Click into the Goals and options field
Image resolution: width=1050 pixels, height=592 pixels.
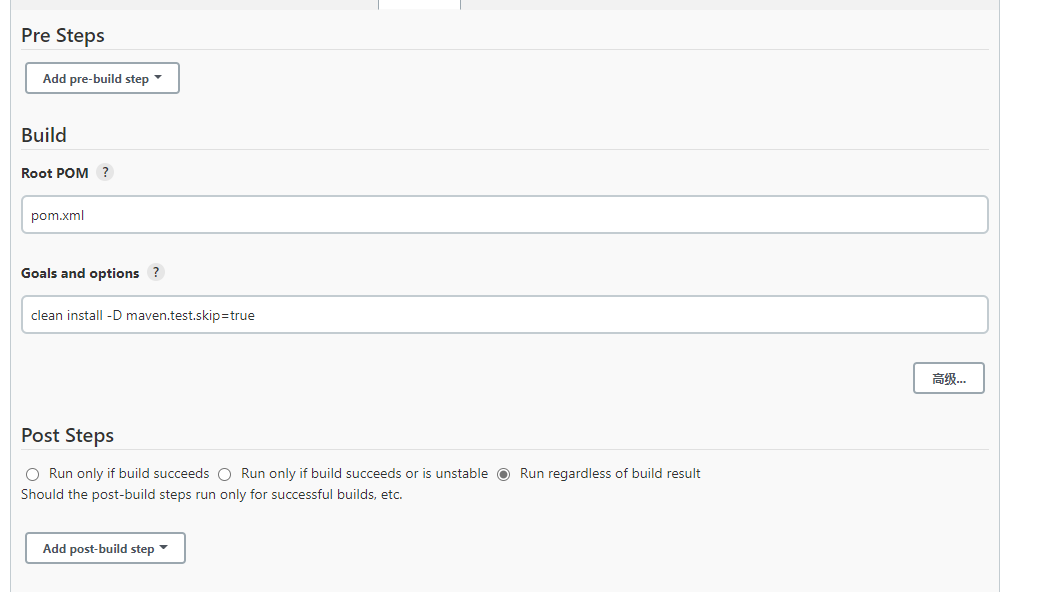tap(504, 315)
